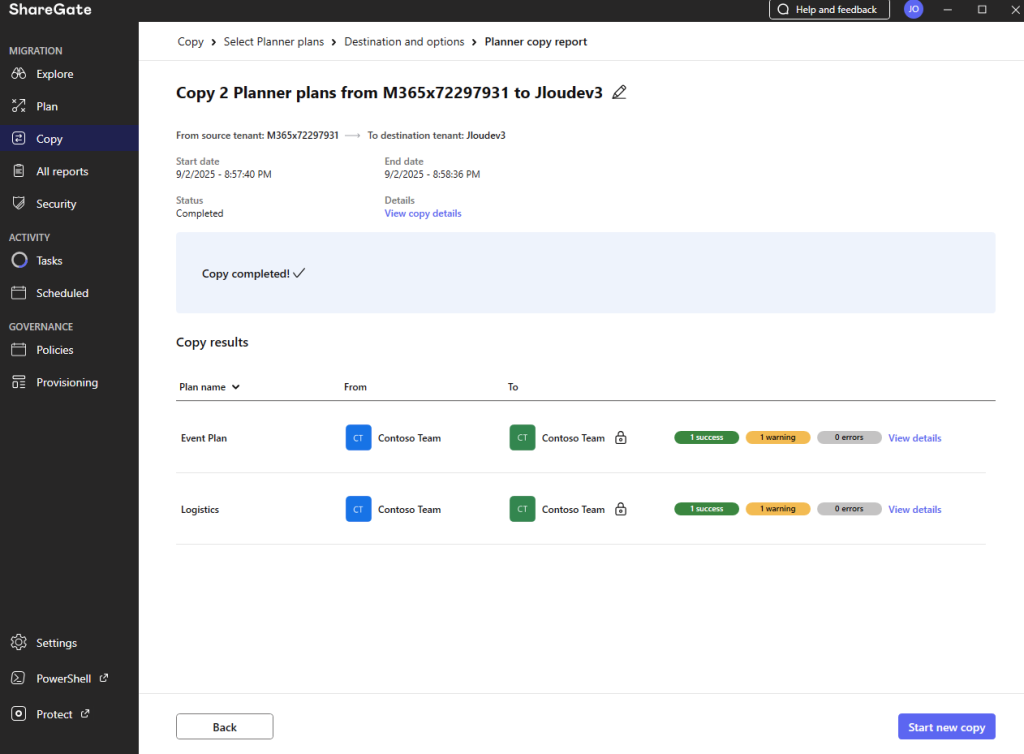Click the green CT destination icon for Logistics
Viewport: 1024px width, 754px height.
click(522, 509)
